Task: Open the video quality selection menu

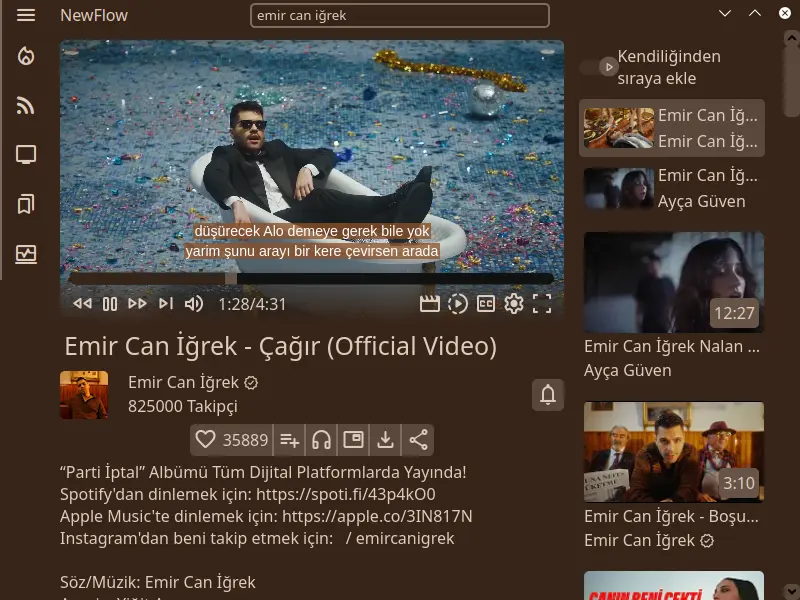Action: pyautogui.click(x=430, y=304)
